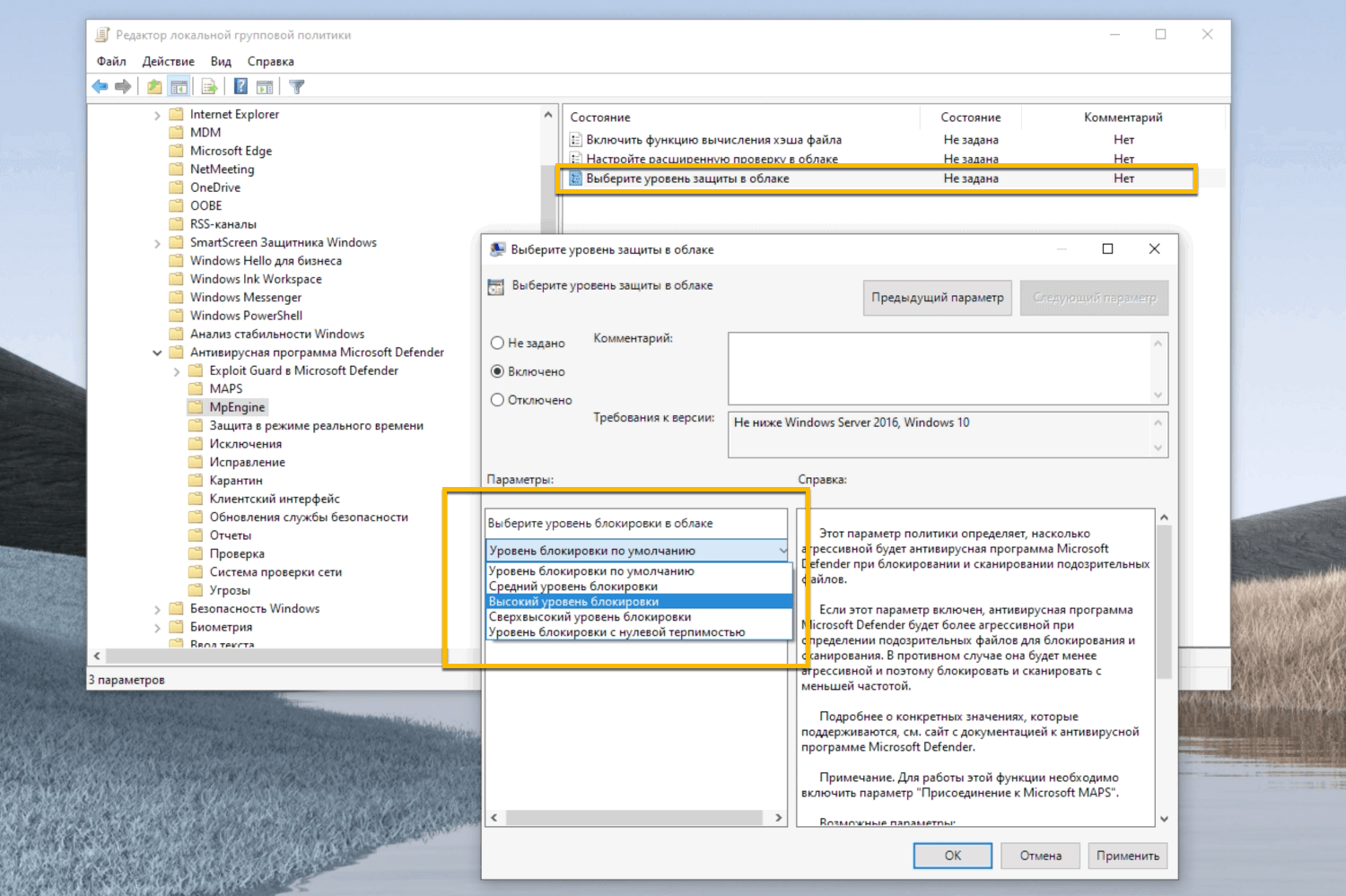
Task: Choose 'Средний уровень блокировки' from the list
Action: [x=640, y=587]
